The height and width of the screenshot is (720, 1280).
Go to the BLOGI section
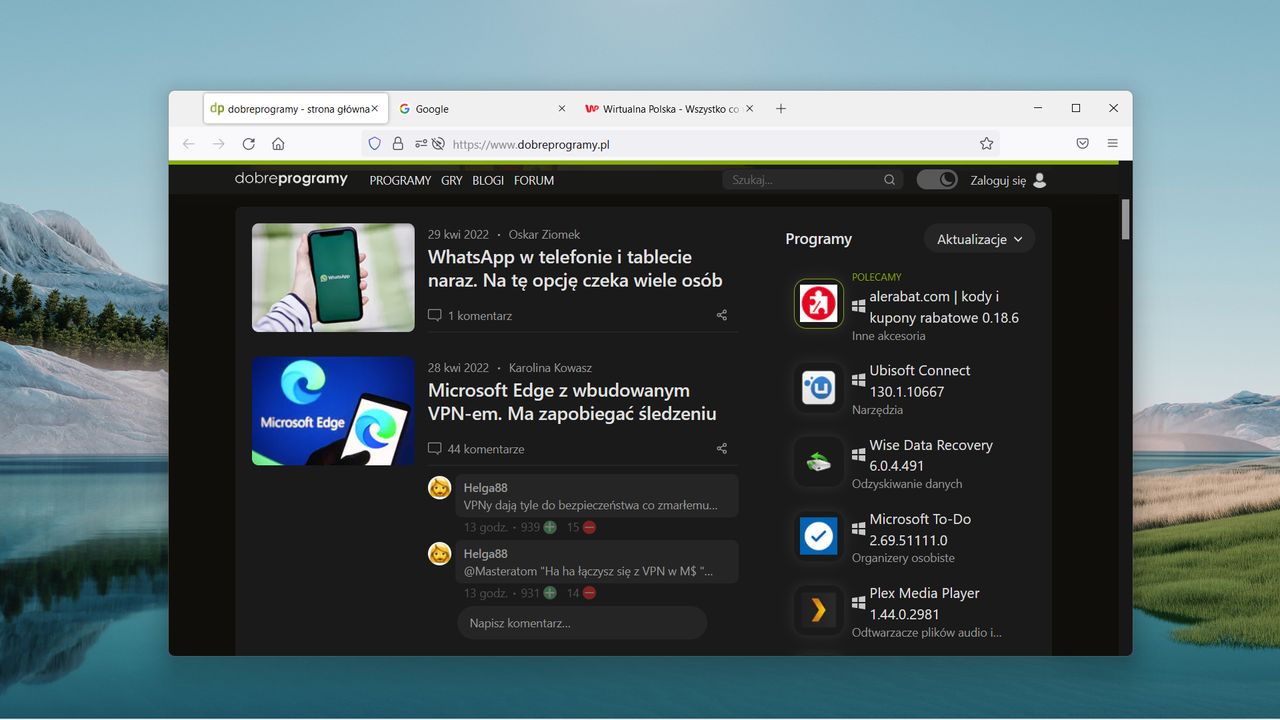(x=488, y=181)
